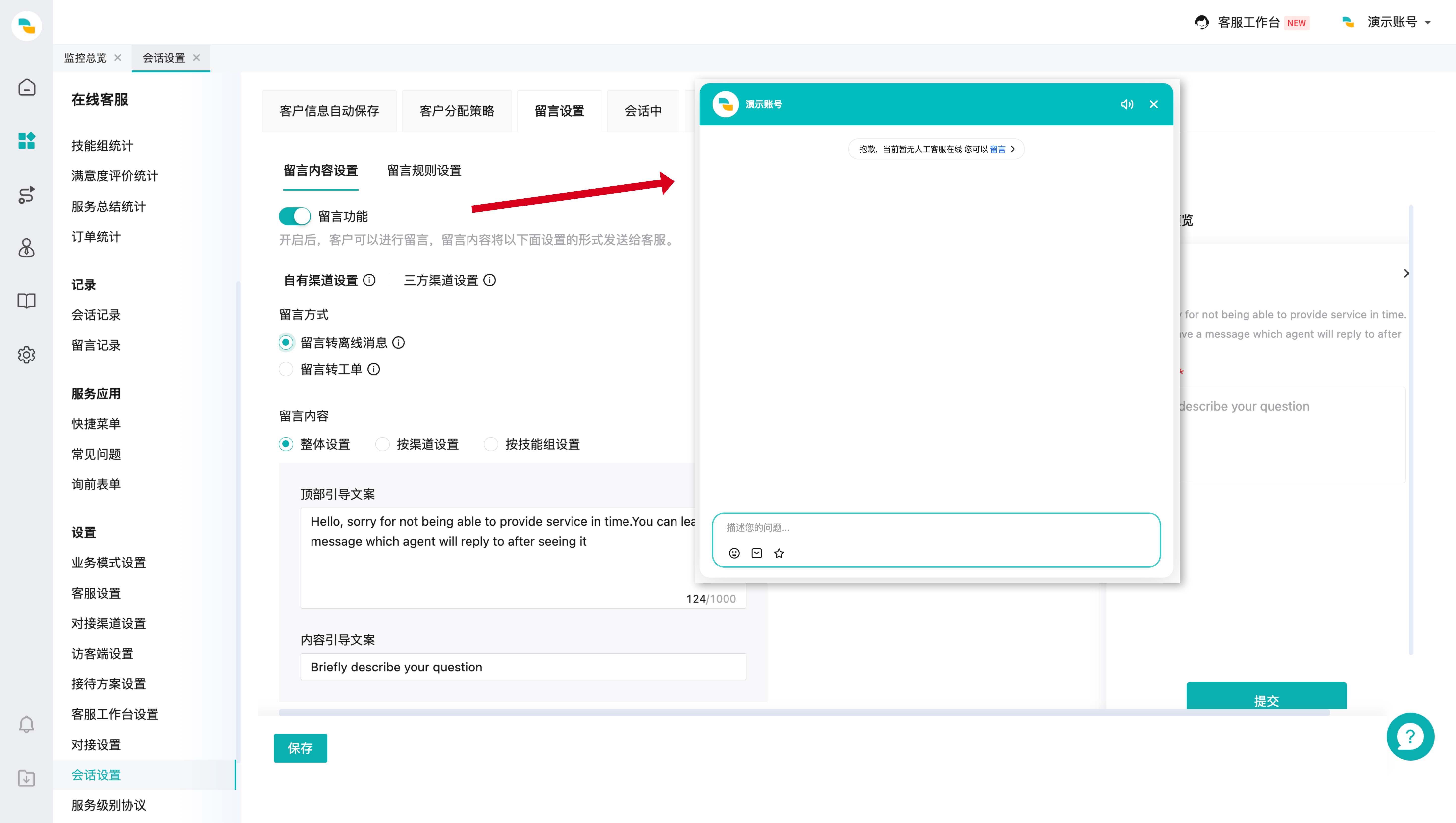Click the home icon in the left sidebar
The image size is (1456, 823).
click(x=26, y=87)
